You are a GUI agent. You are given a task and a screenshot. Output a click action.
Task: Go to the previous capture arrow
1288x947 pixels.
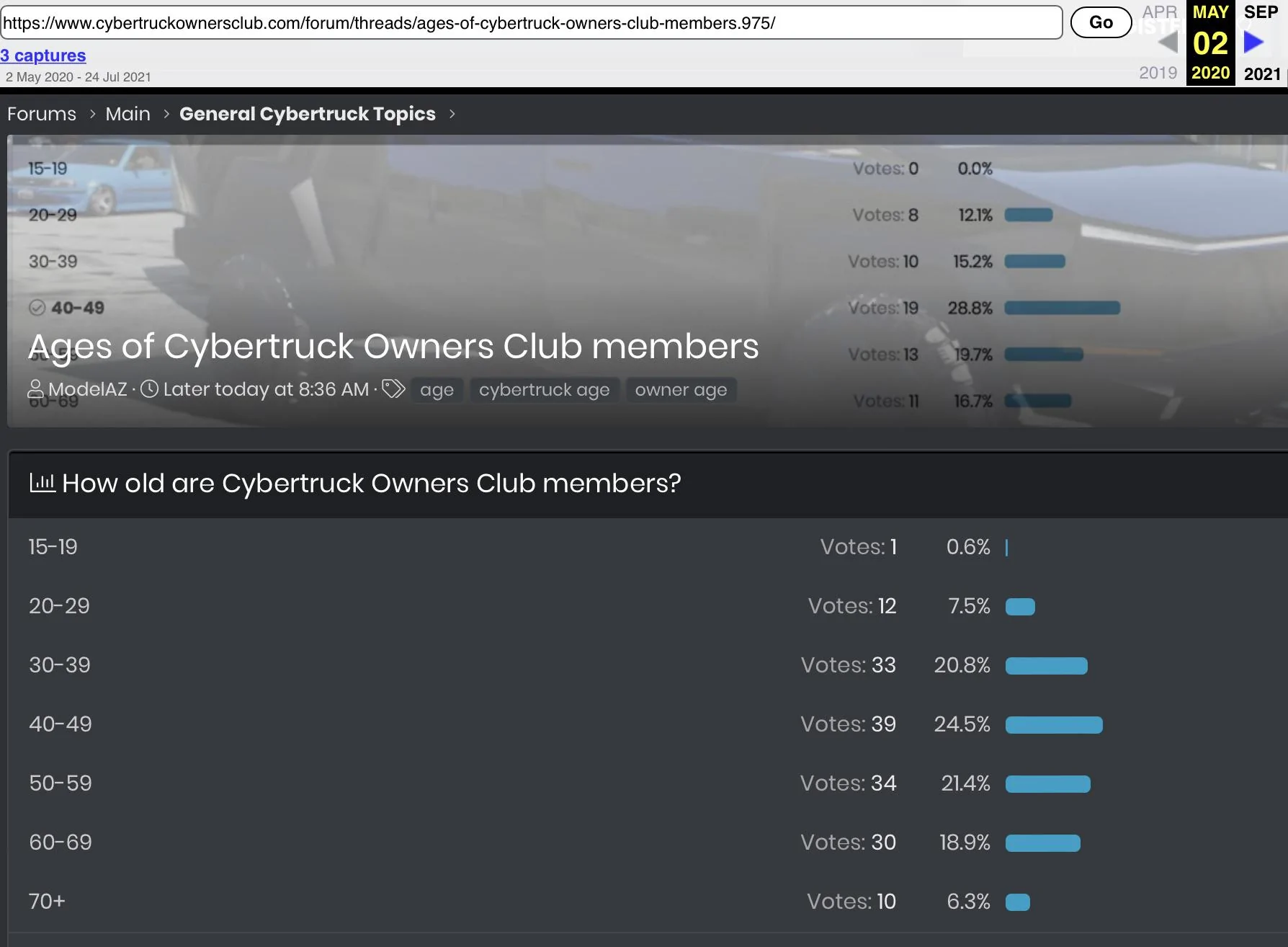coord(1168,43)
